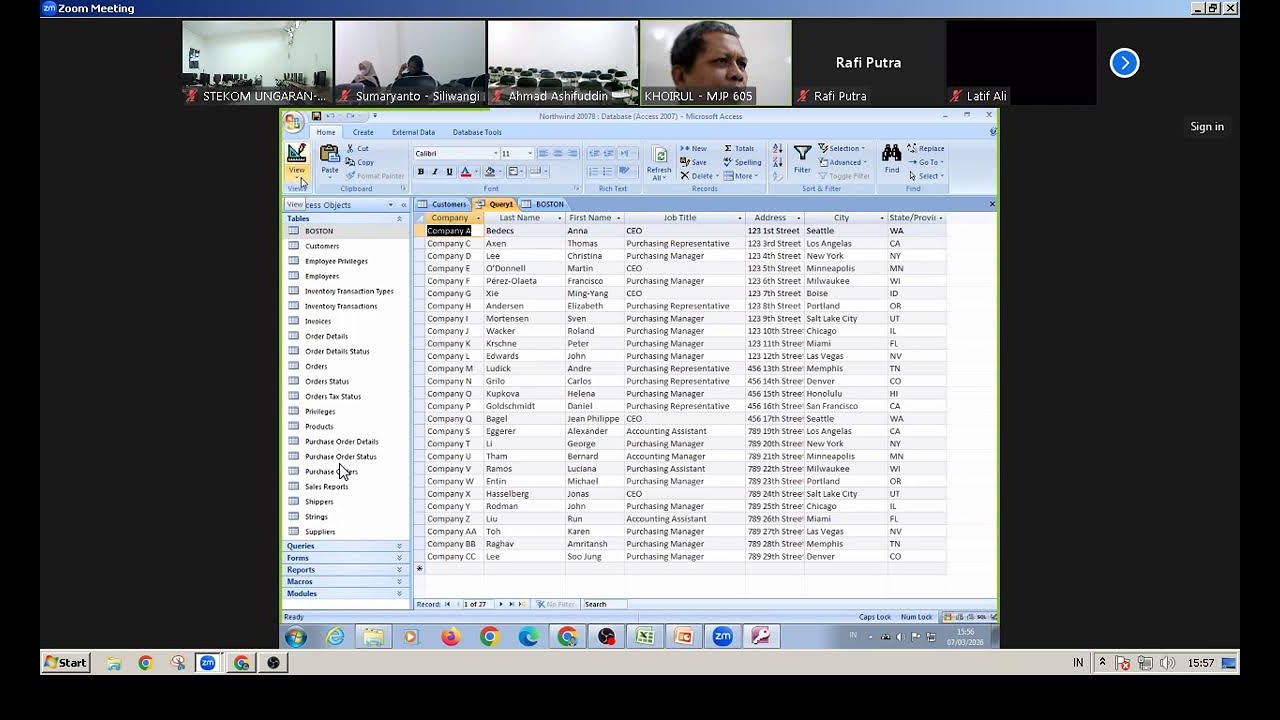
Task: Click the Delete record button
Action: tap(697, 176)
